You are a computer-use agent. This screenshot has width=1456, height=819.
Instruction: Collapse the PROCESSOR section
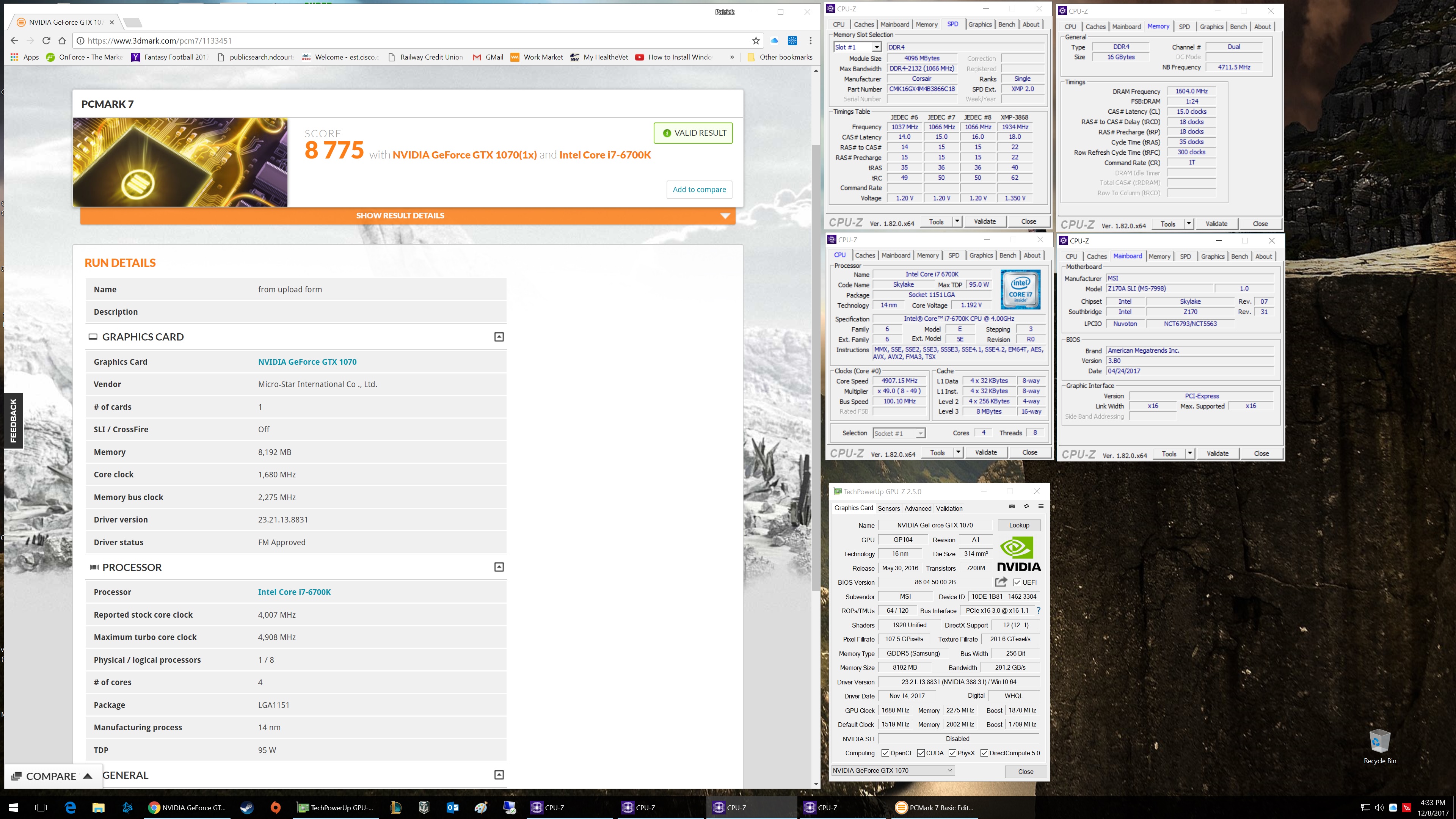point(499,567)
